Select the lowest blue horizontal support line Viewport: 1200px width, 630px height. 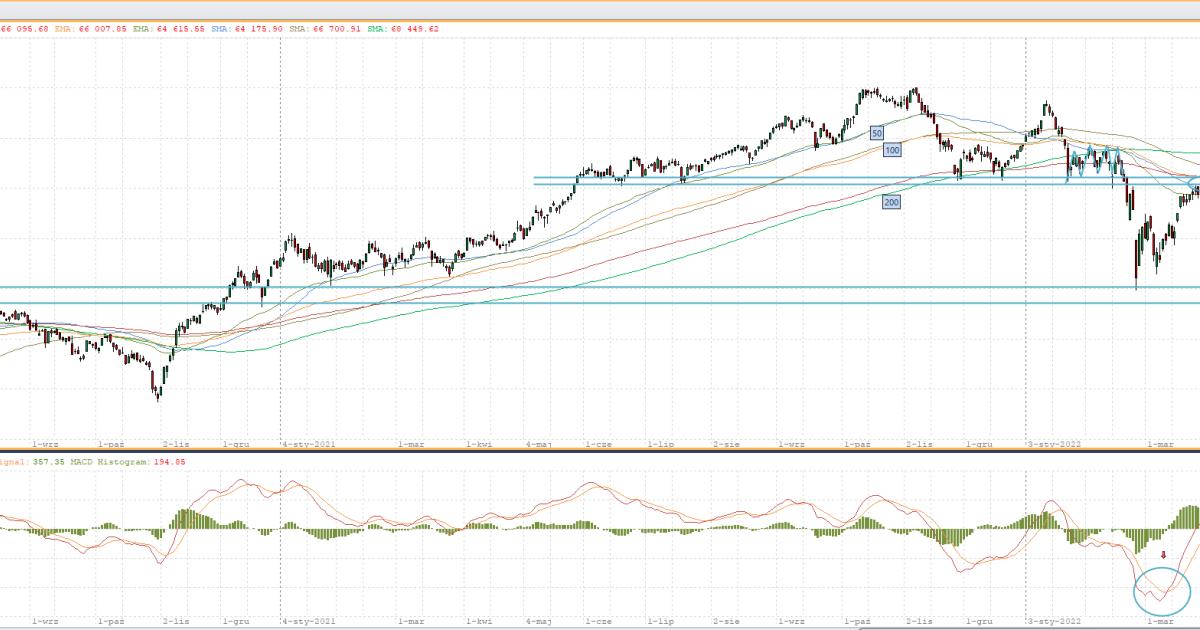tap(600, 303)
